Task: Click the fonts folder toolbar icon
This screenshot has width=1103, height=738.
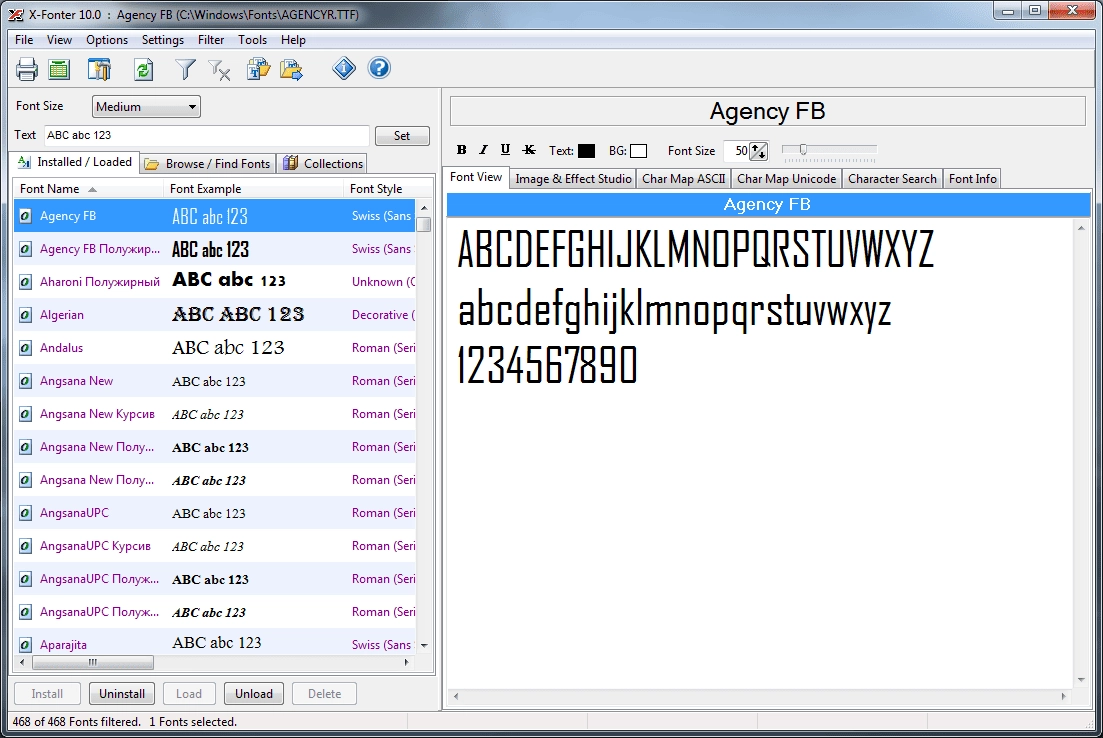Action: (258, 69)
